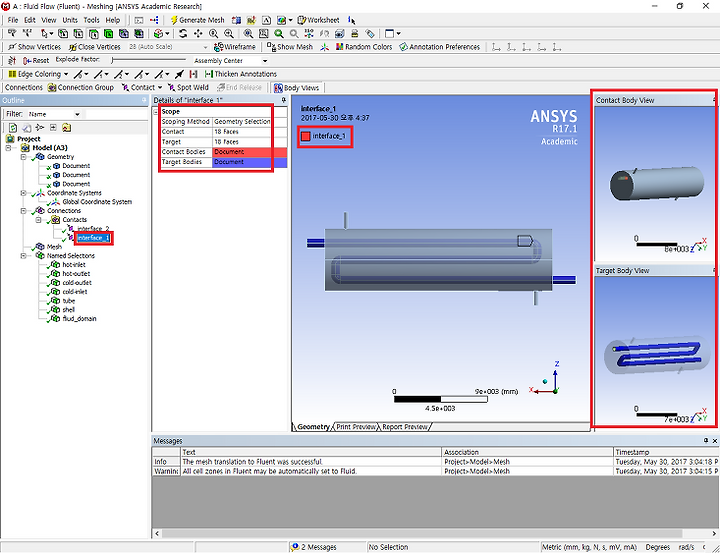Open the Tools menu
Screen dimensions: 720x553
coord(91,20)
